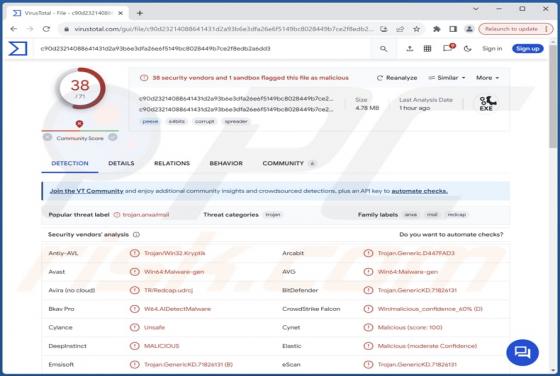560x376 pixels.
Task: Click the search magnifier icon
Action: pyautogui.click(x=383, y=49)
